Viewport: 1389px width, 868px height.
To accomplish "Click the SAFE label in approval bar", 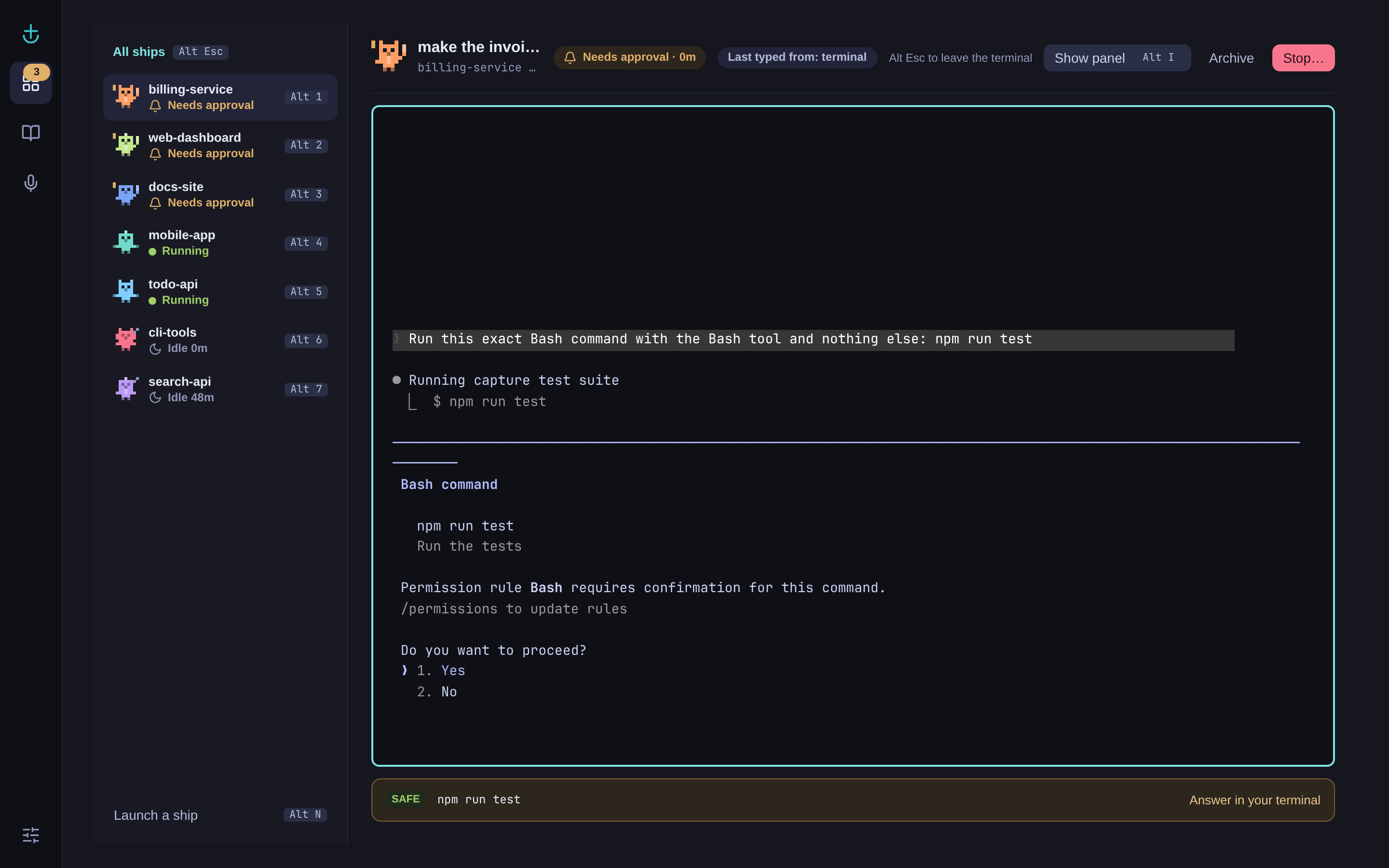I will point(405,799).
